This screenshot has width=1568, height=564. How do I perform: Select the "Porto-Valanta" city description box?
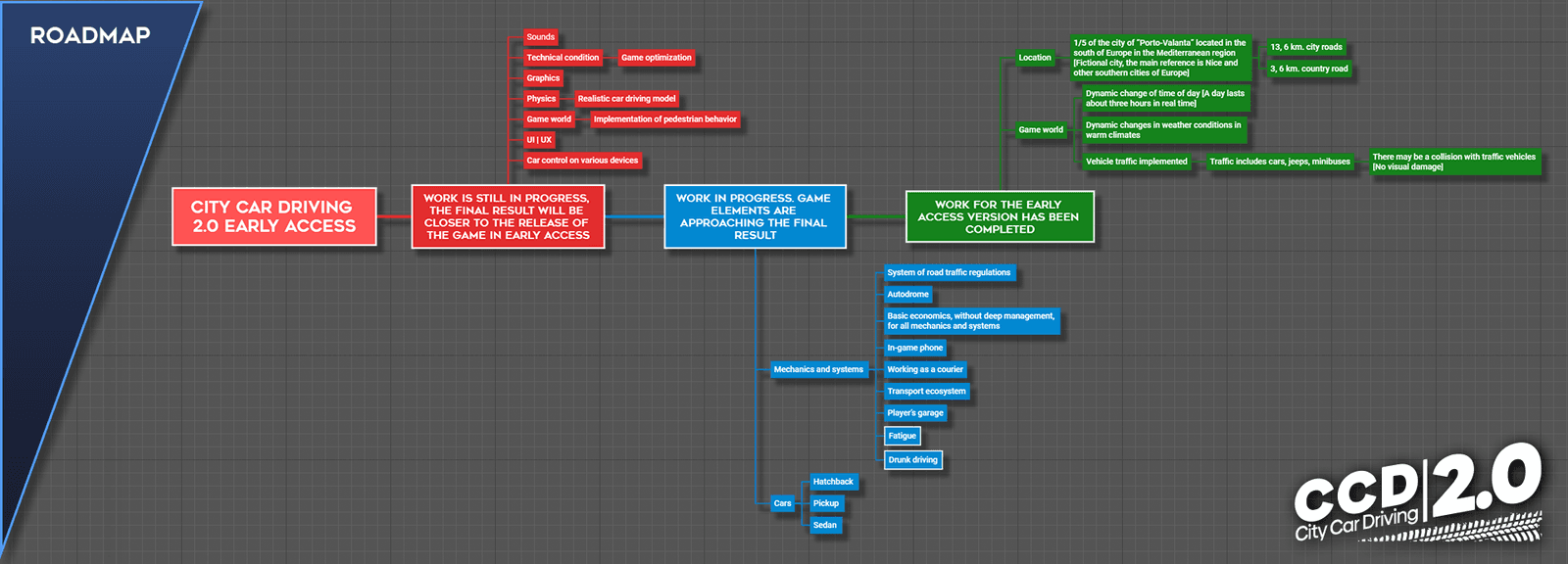(x=1160, y=58)
